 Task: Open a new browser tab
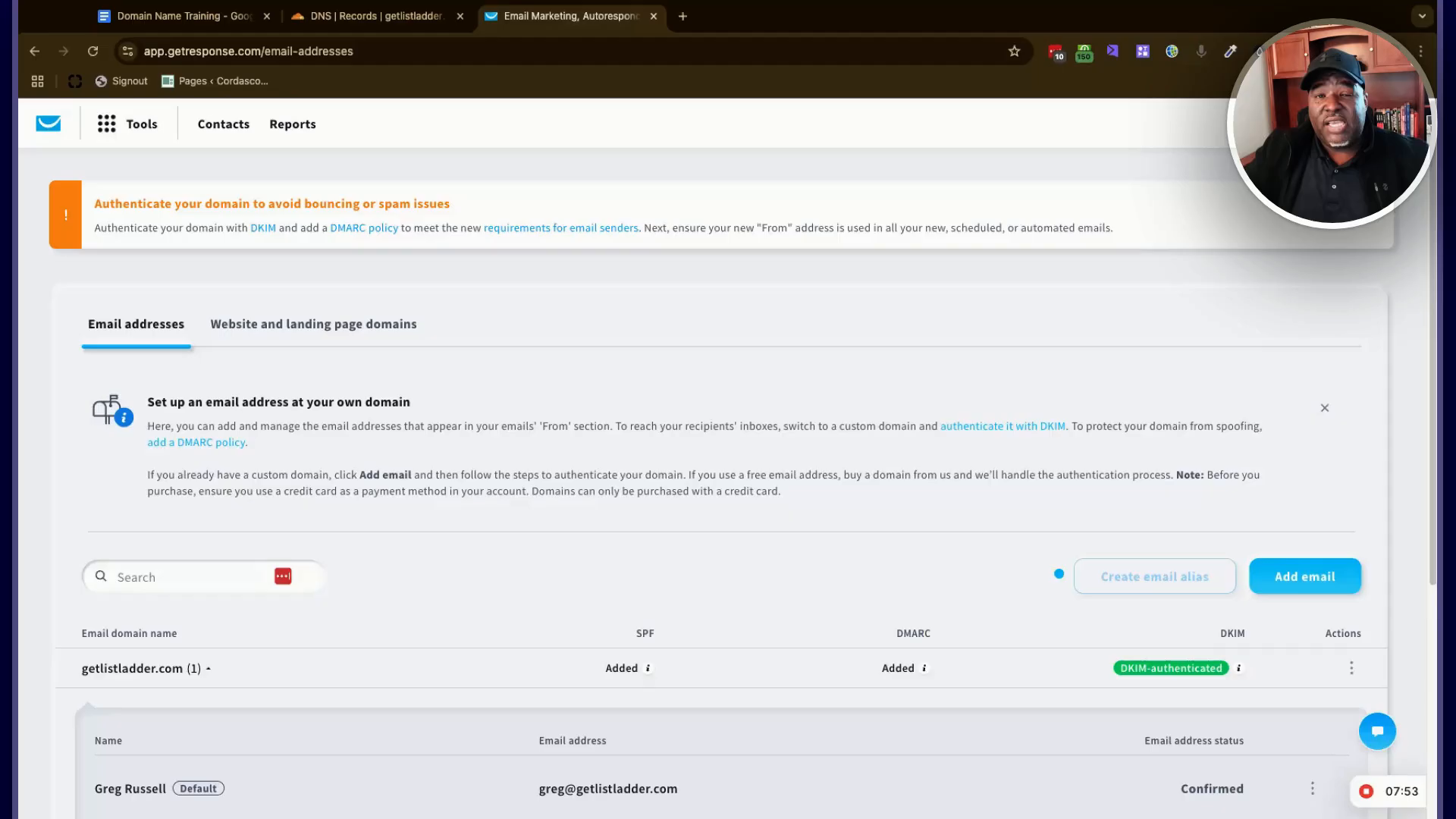coord(682,16)
